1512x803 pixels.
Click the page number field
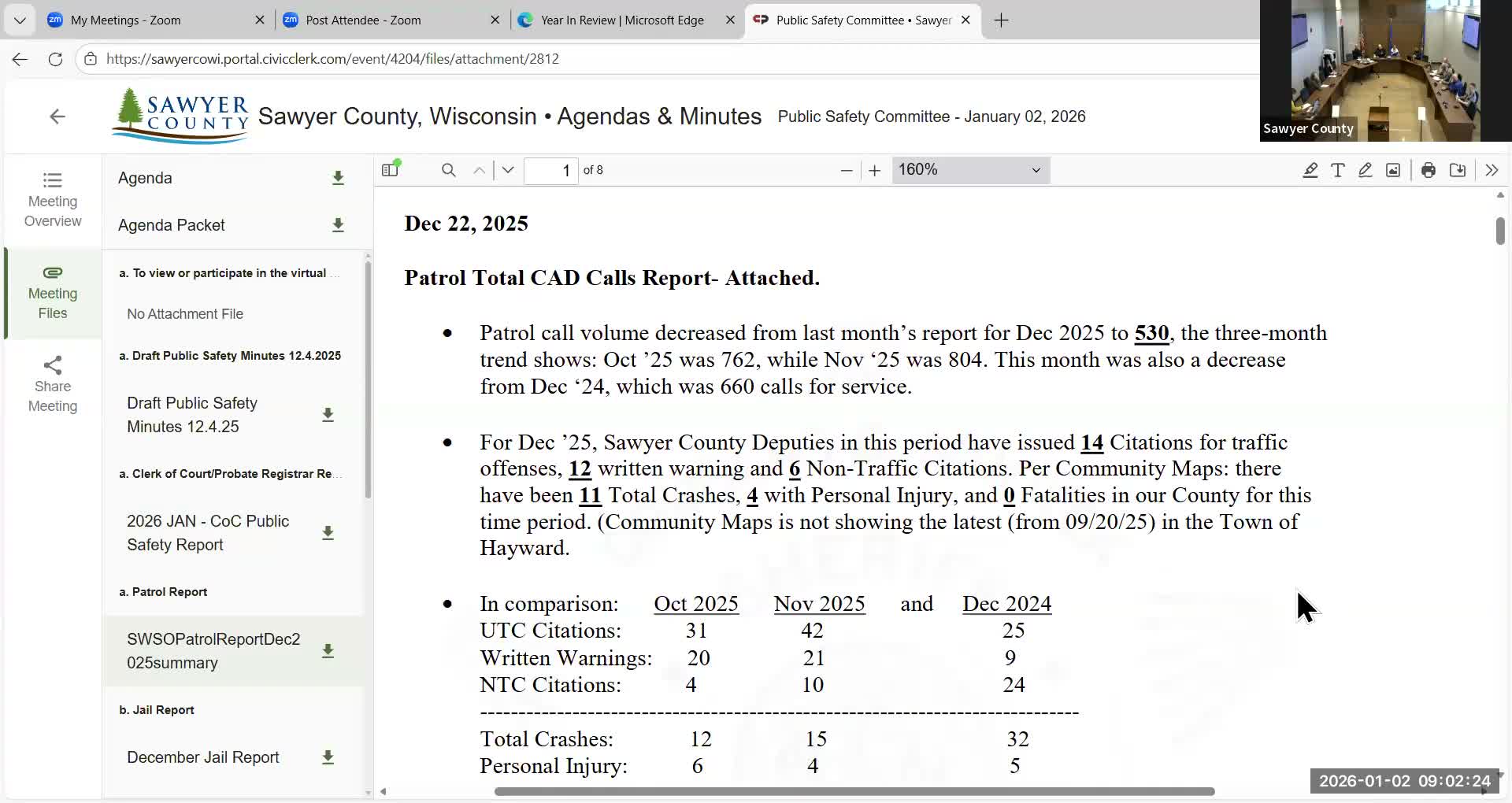(x=551, y=170)
